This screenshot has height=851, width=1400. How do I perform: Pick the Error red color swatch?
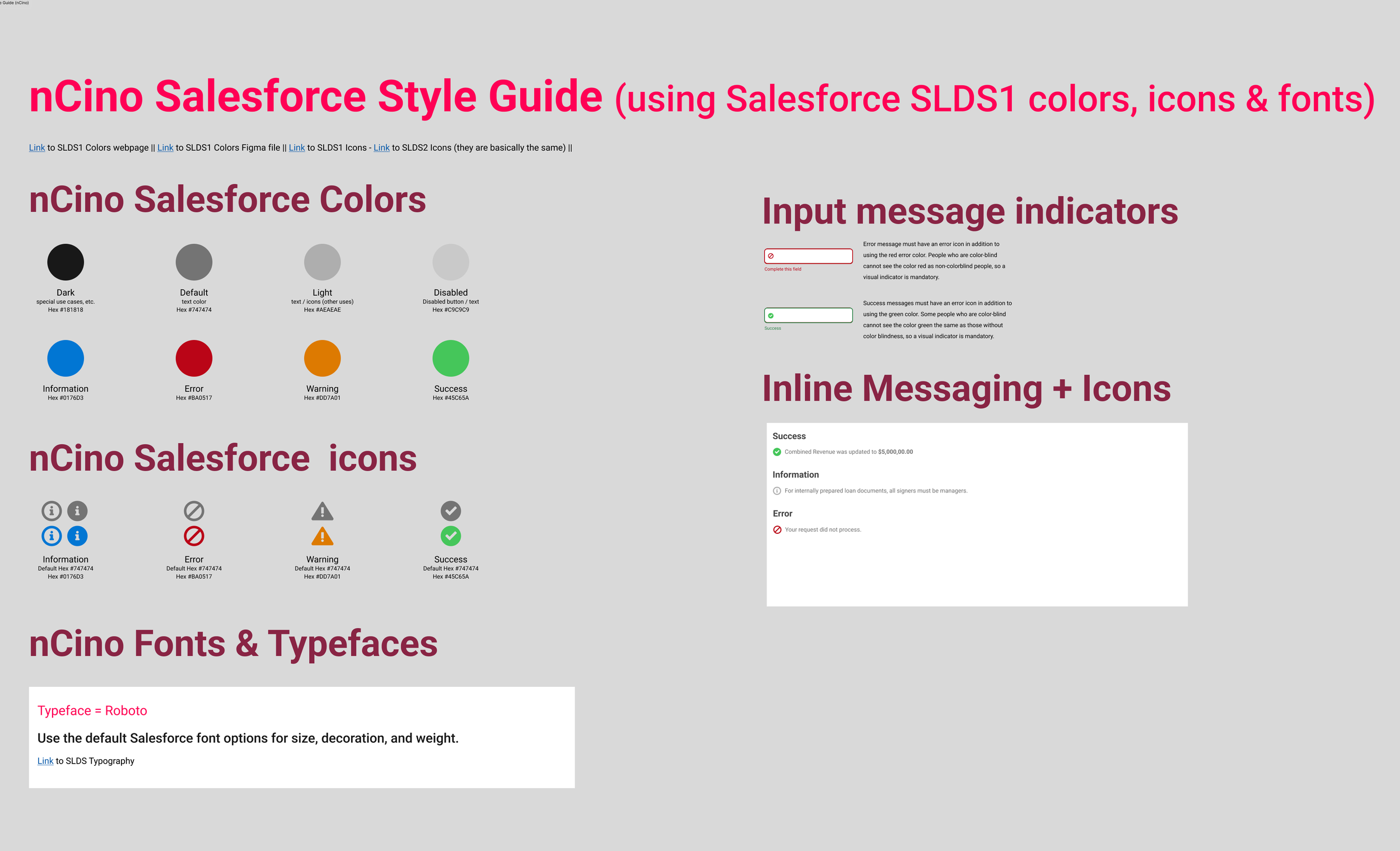point(194,358)
